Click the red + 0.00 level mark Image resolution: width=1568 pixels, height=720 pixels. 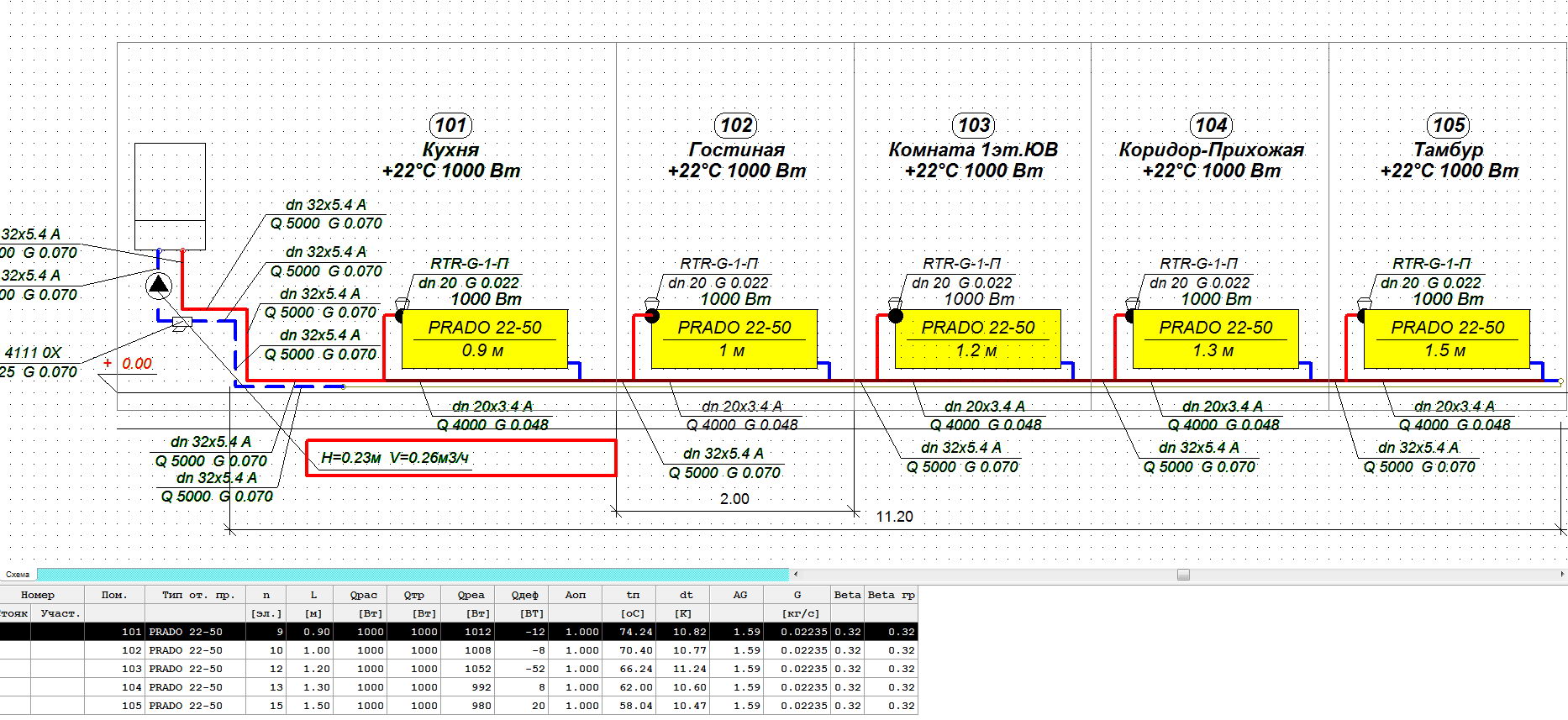pyautogui.click(x=128, y=364)
